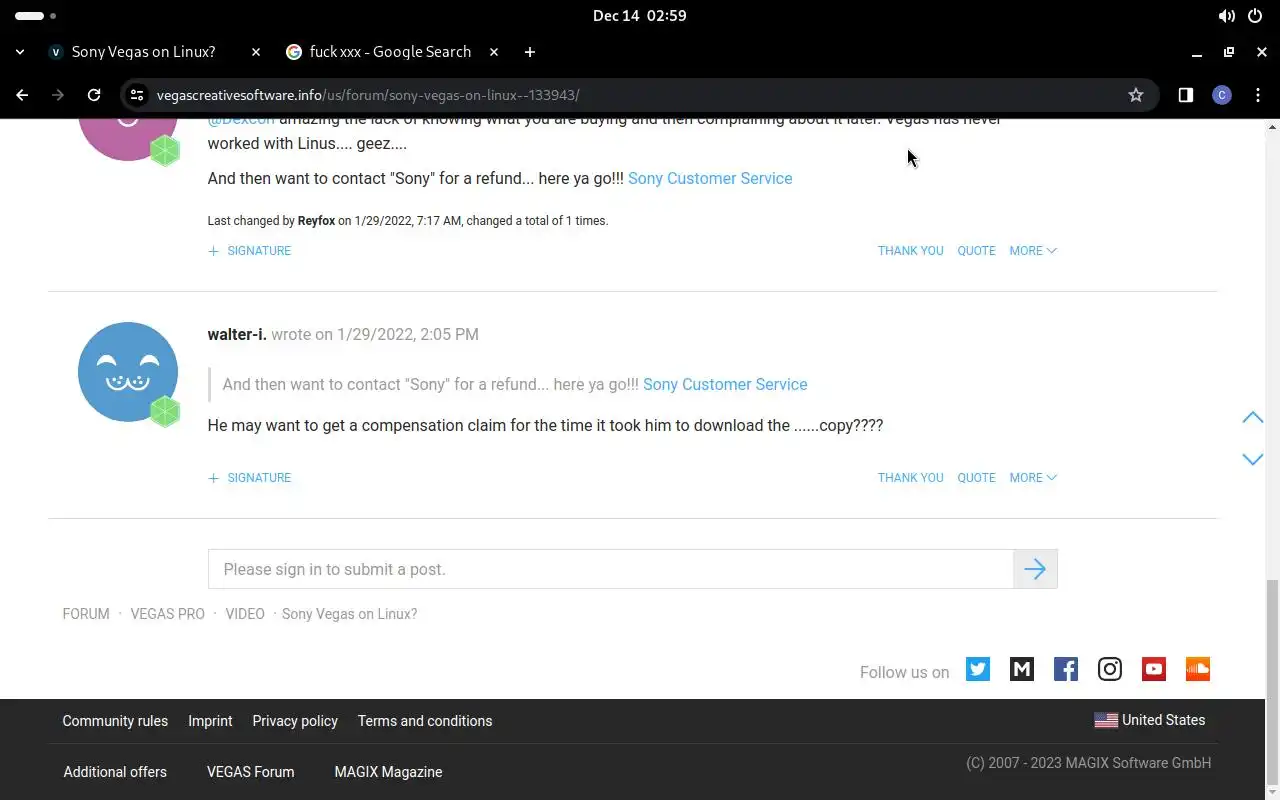
Task: Go to VIDEO breadcrumb
Action: 245,614
